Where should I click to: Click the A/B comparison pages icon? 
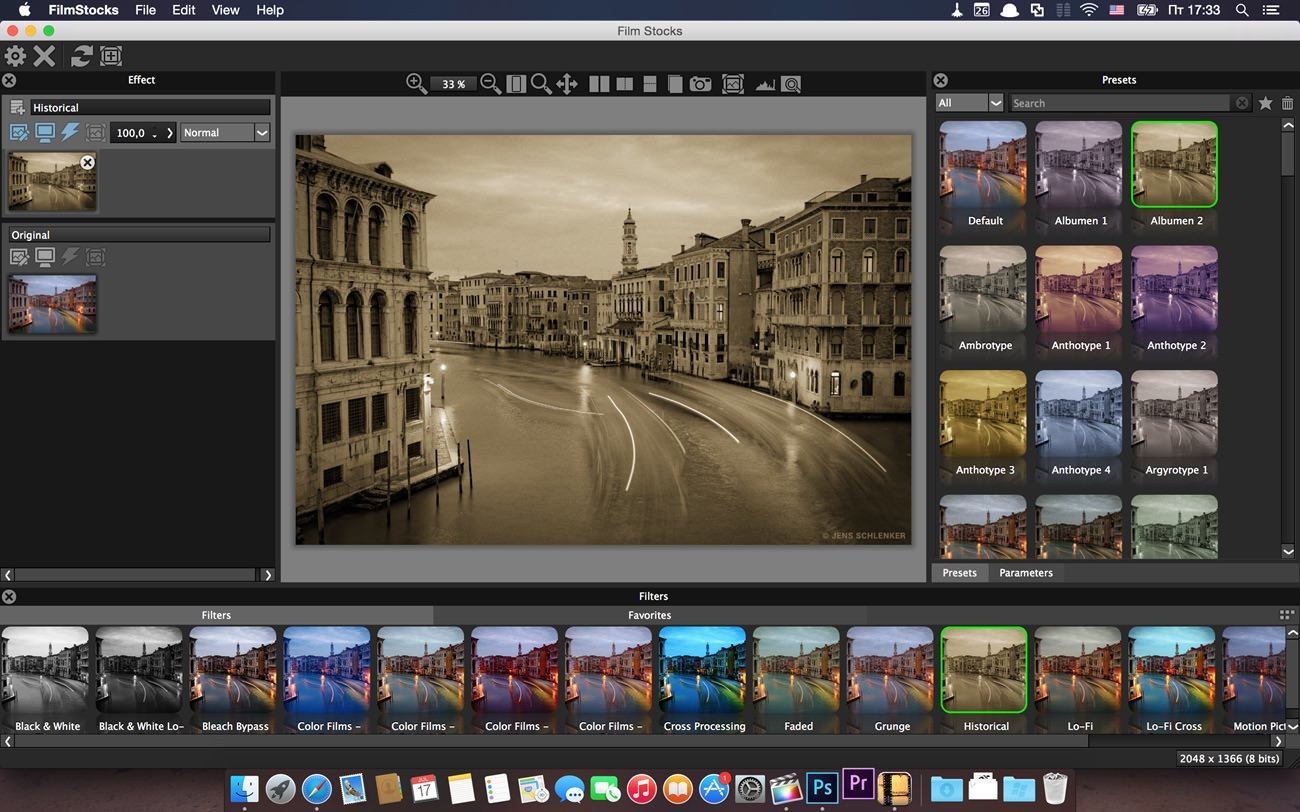coord(675,84)
